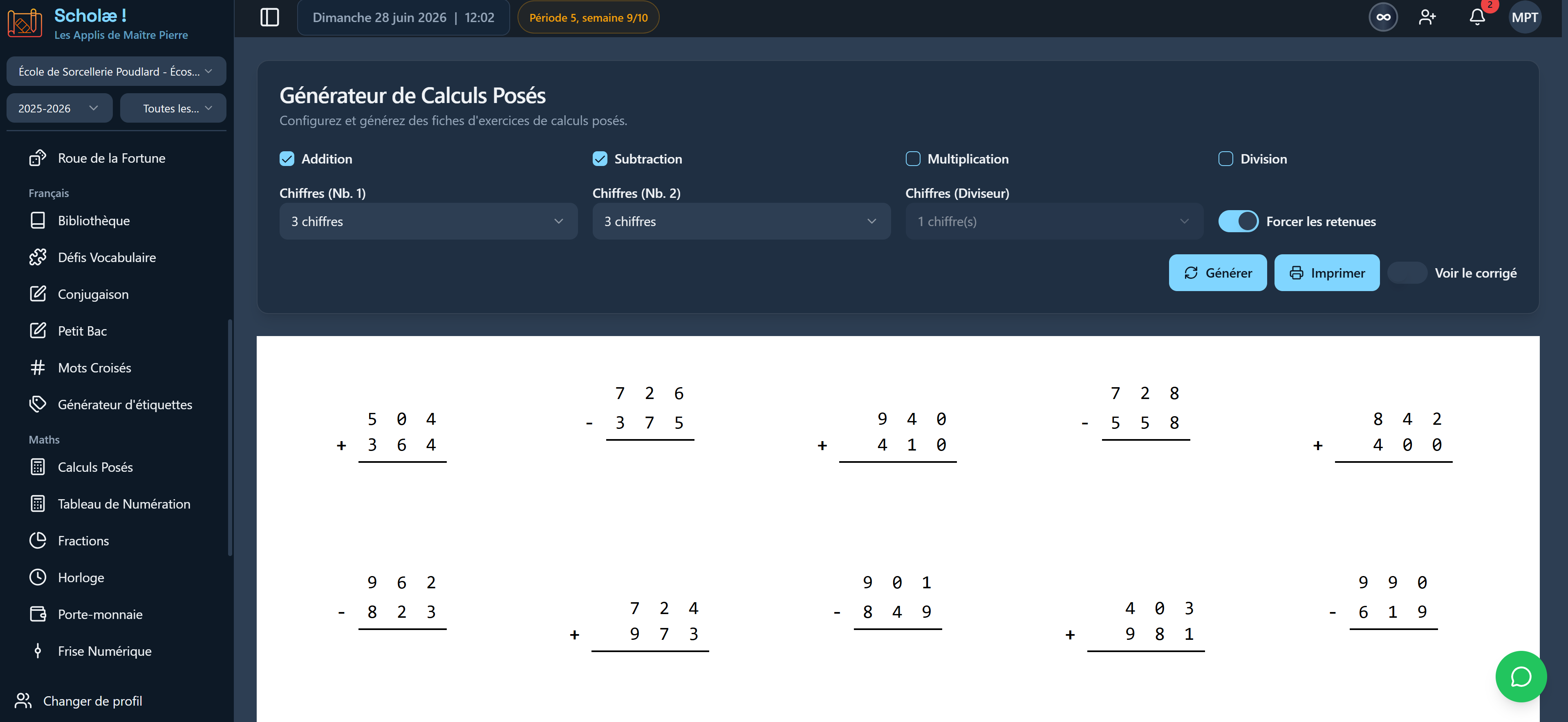1568x722 pixels.
Task: Click Scholae ! title link
Action: (90, 15)
